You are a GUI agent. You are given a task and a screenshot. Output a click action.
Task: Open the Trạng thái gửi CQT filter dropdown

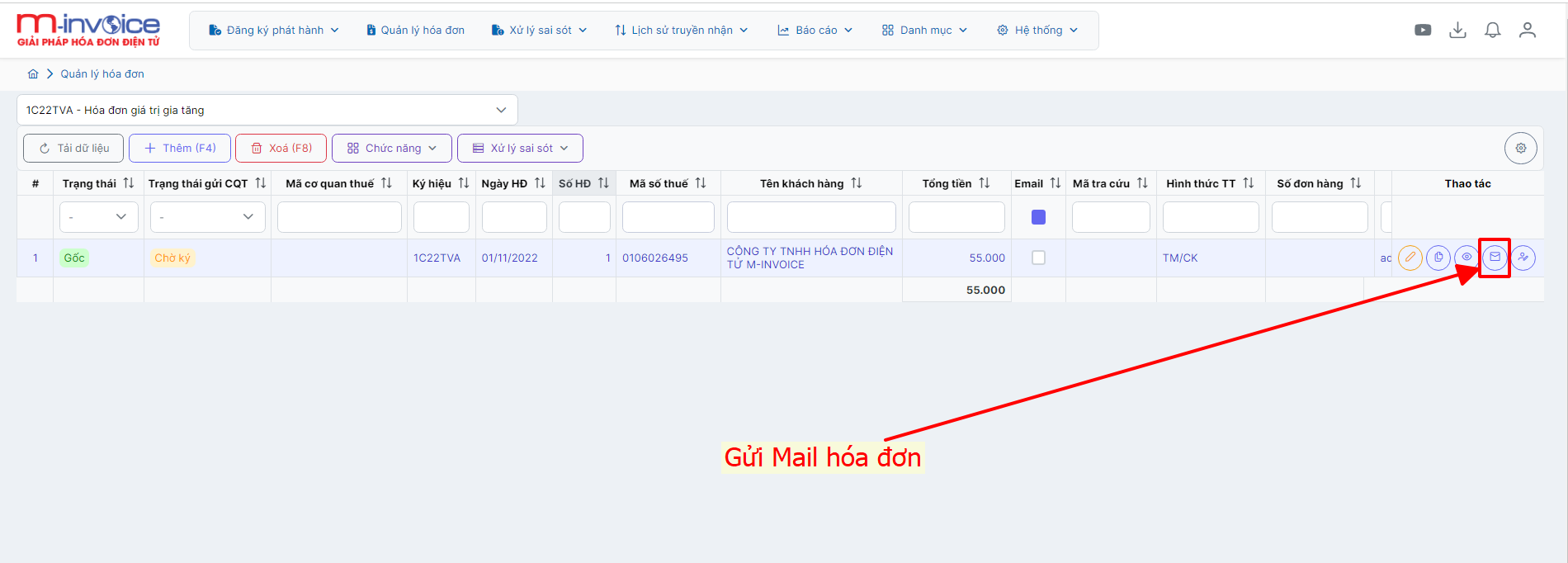[208, 217]
